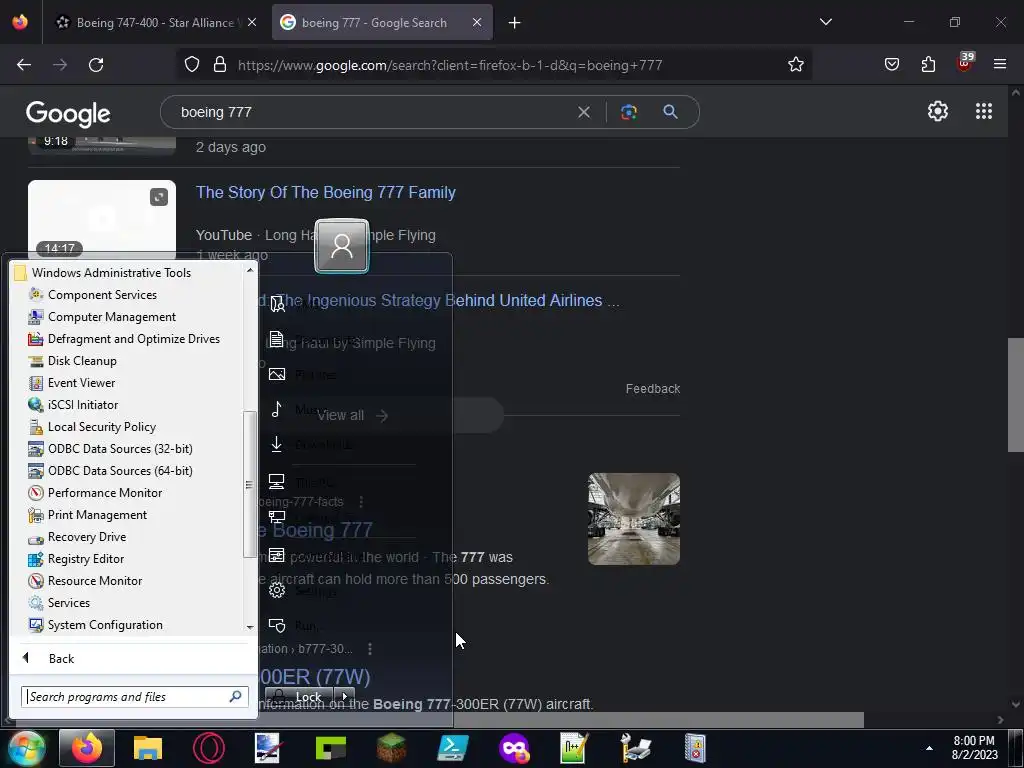The height and width of the screenshot is (768, 1024).
Task: Open the Windows Start orb
Action: pos(26,748)
